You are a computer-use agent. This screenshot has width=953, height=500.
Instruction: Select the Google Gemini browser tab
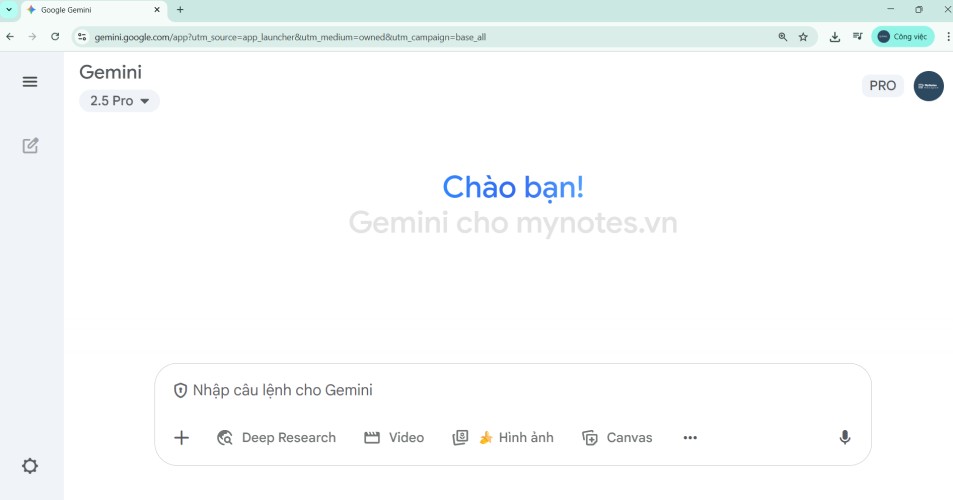[90, 10]
